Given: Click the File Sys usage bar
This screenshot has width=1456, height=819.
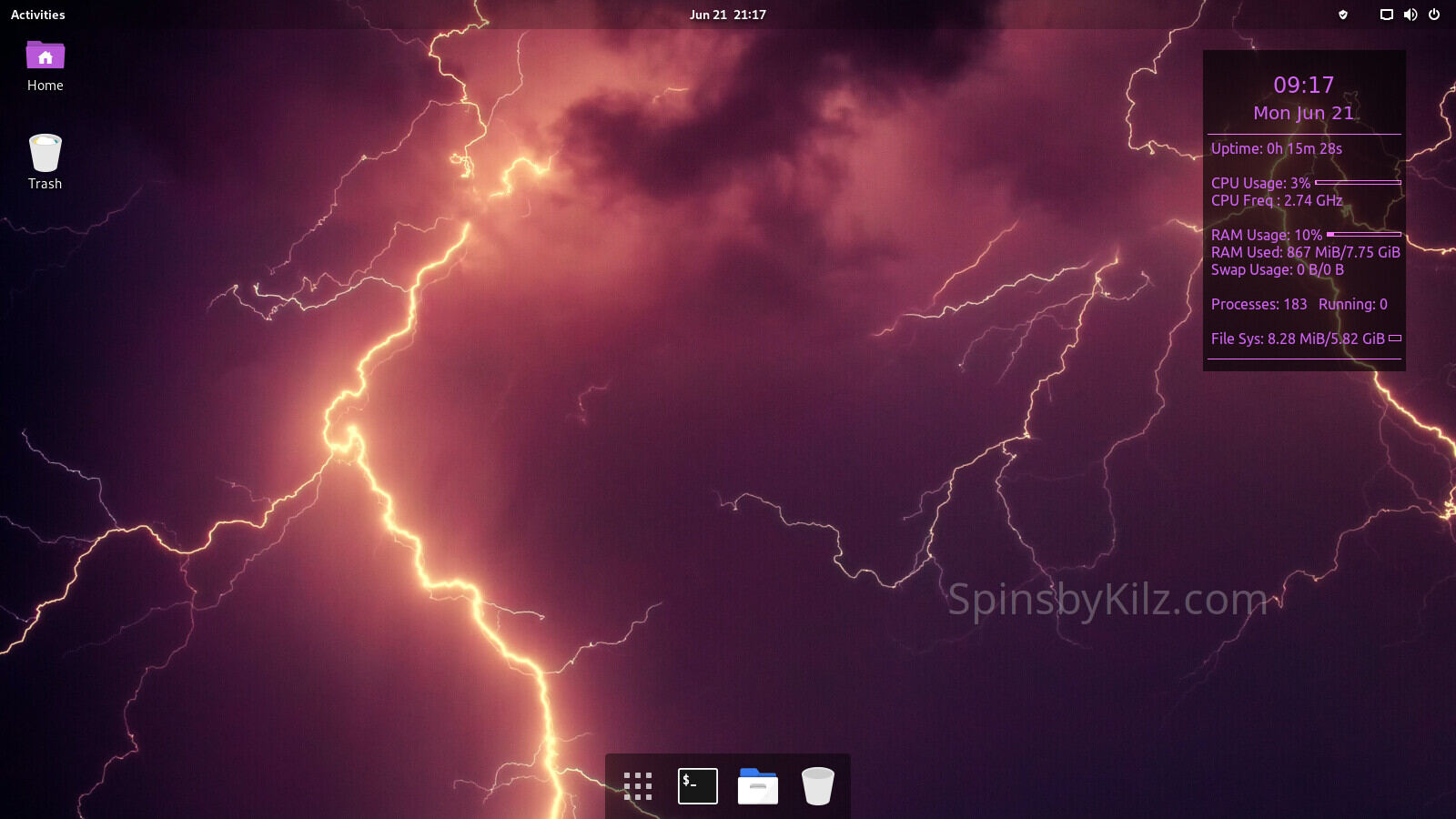Looking at the screenshot, I should click(1394, 339).
